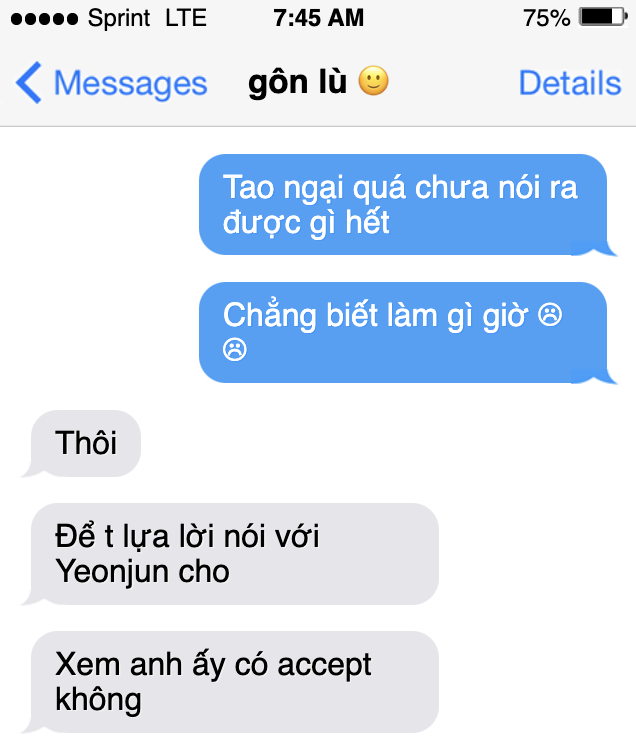
Task: Tap the word Yeonjun in message
Action: 112,572
